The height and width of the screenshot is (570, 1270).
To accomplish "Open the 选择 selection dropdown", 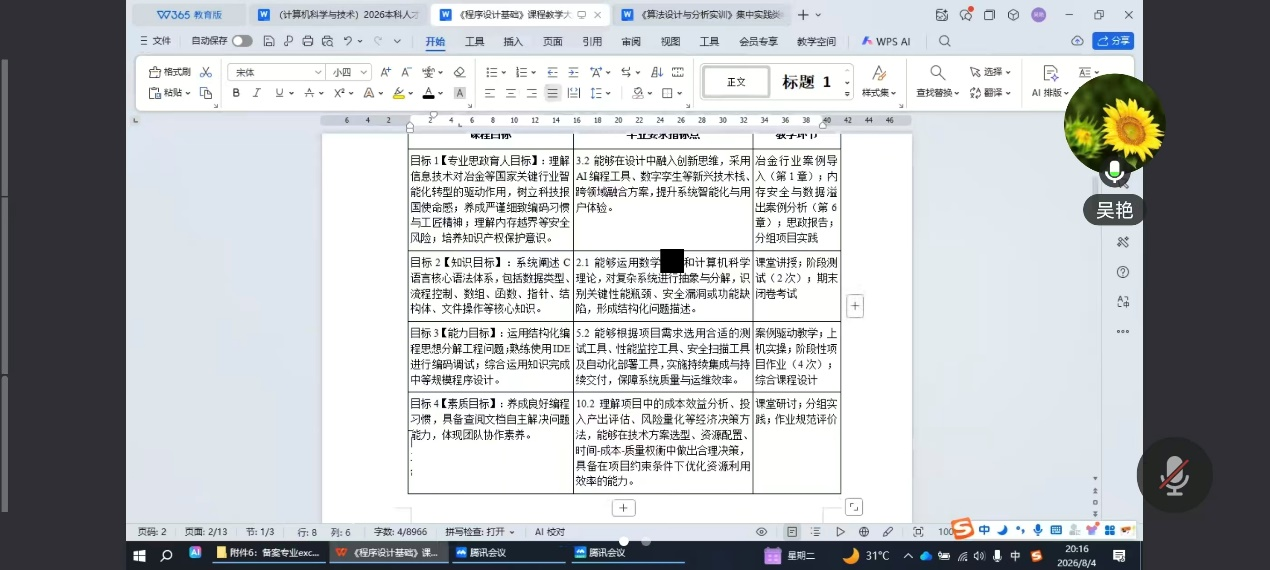I will tap(990, 72).
